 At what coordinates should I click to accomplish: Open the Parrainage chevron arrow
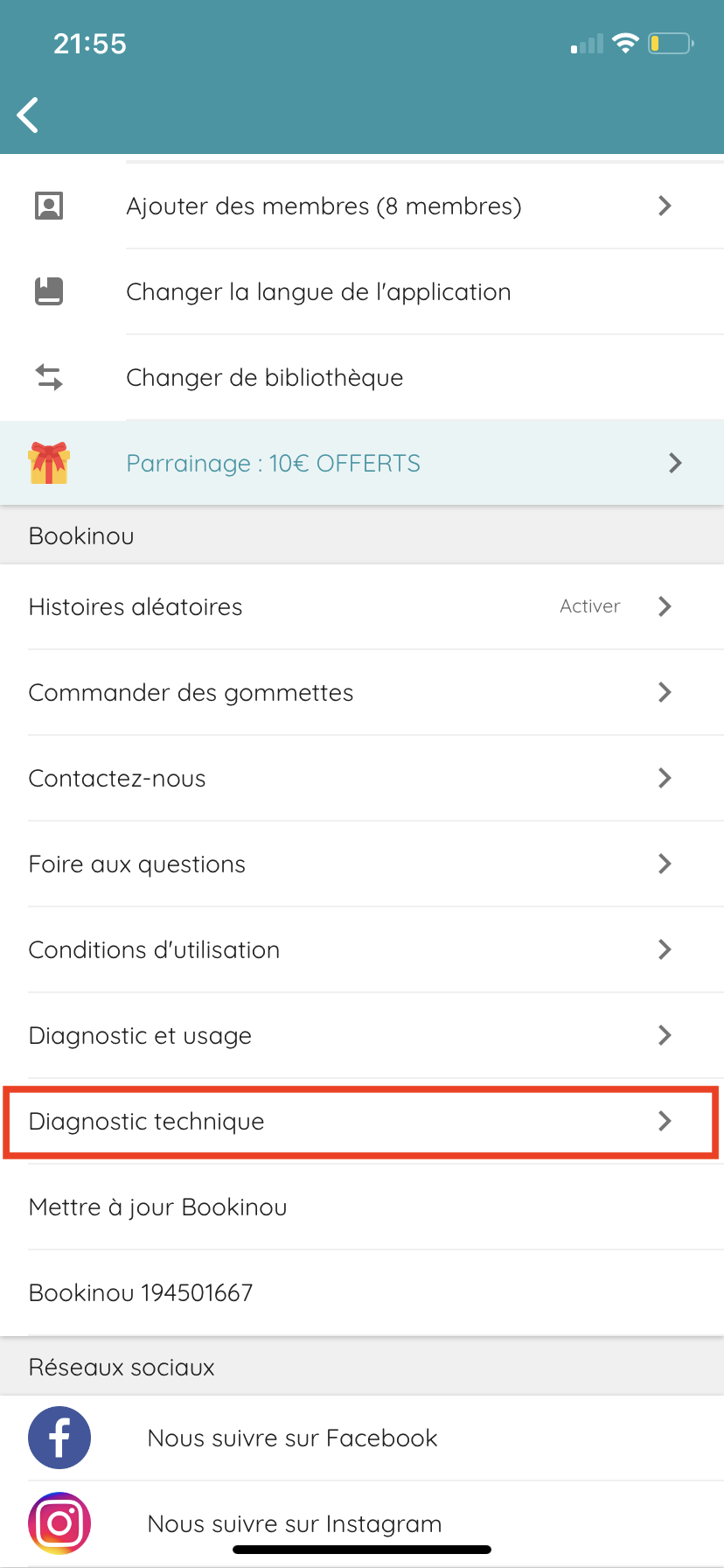click(675, 463)
